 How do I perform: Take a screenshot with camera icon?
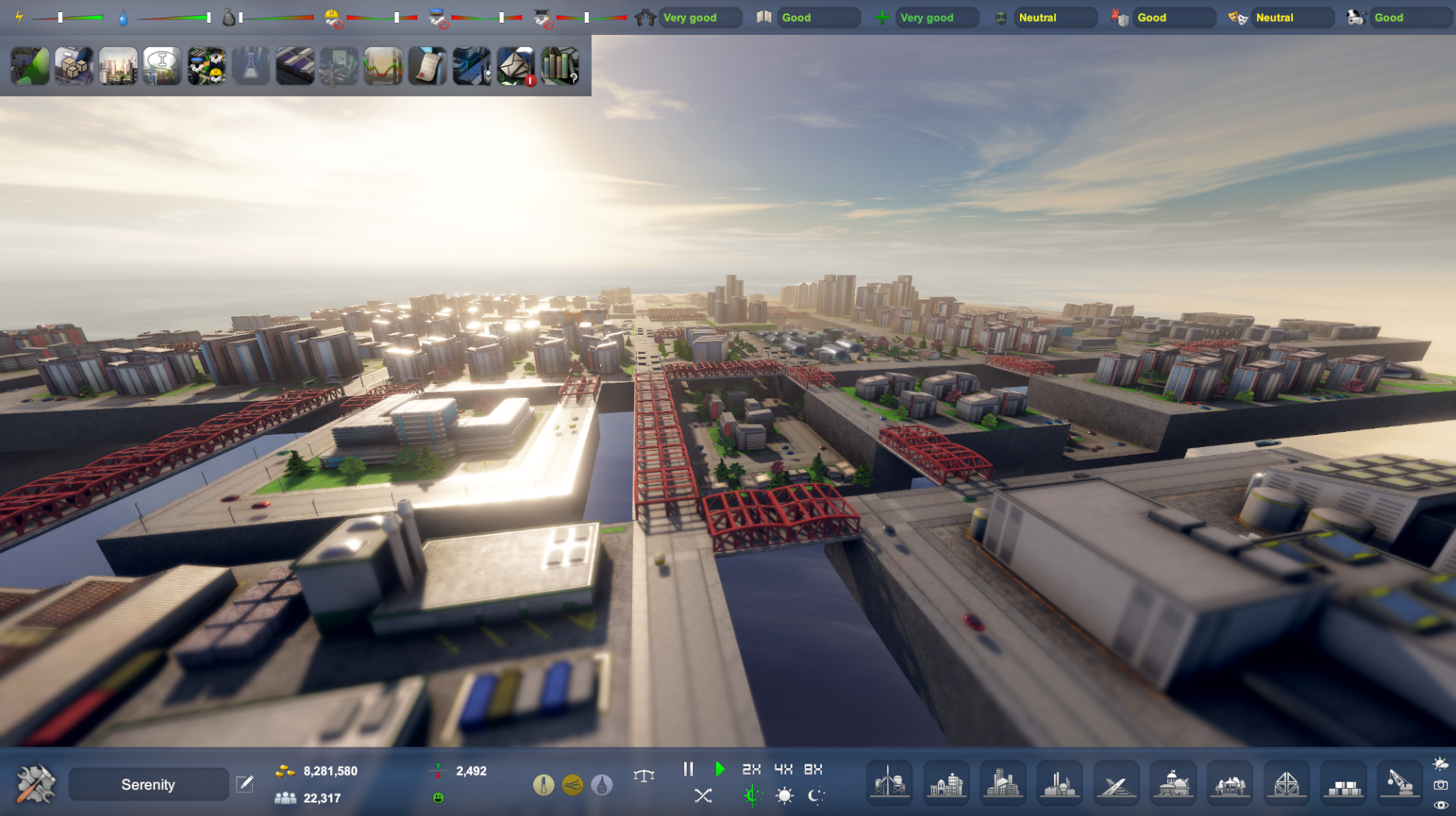pos(1441,785)
